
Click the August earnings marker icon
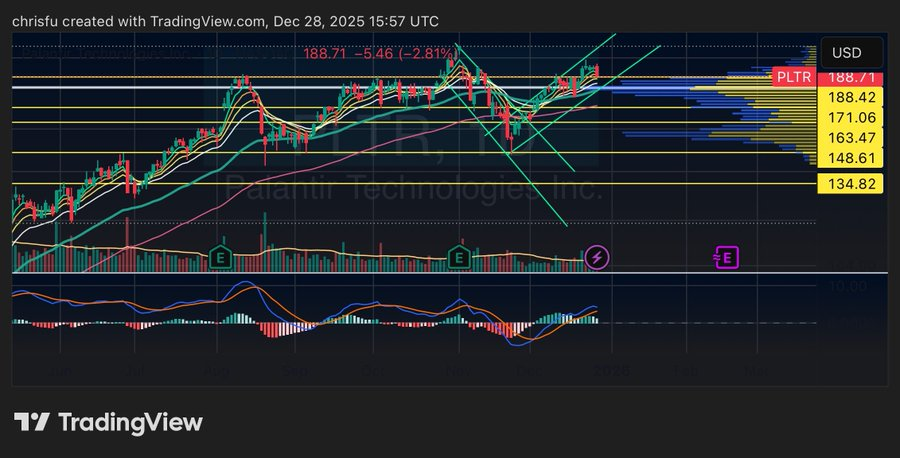click(x=220, y=258)
